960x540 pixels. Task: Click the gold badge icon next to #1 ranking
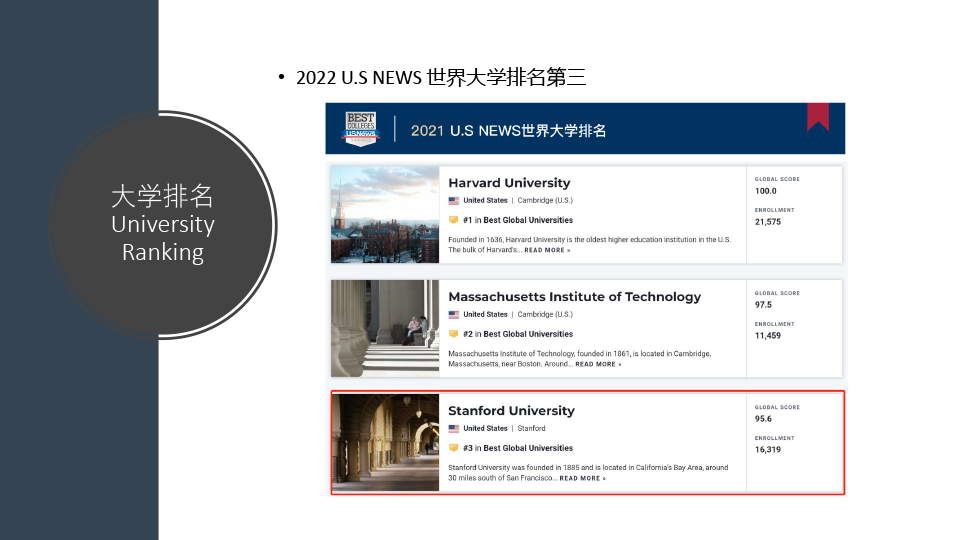click(454, 220)
